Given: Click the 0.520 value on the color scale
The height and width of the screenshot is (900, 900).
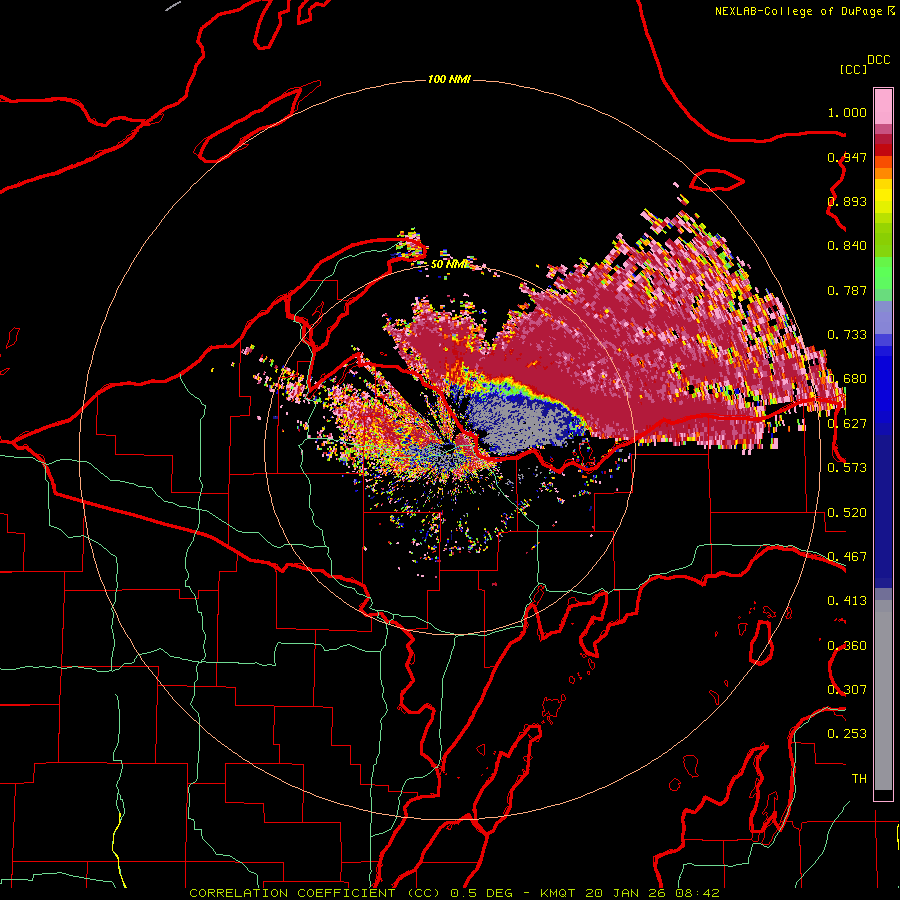Looking at the screenshot, I should [847, 513].
